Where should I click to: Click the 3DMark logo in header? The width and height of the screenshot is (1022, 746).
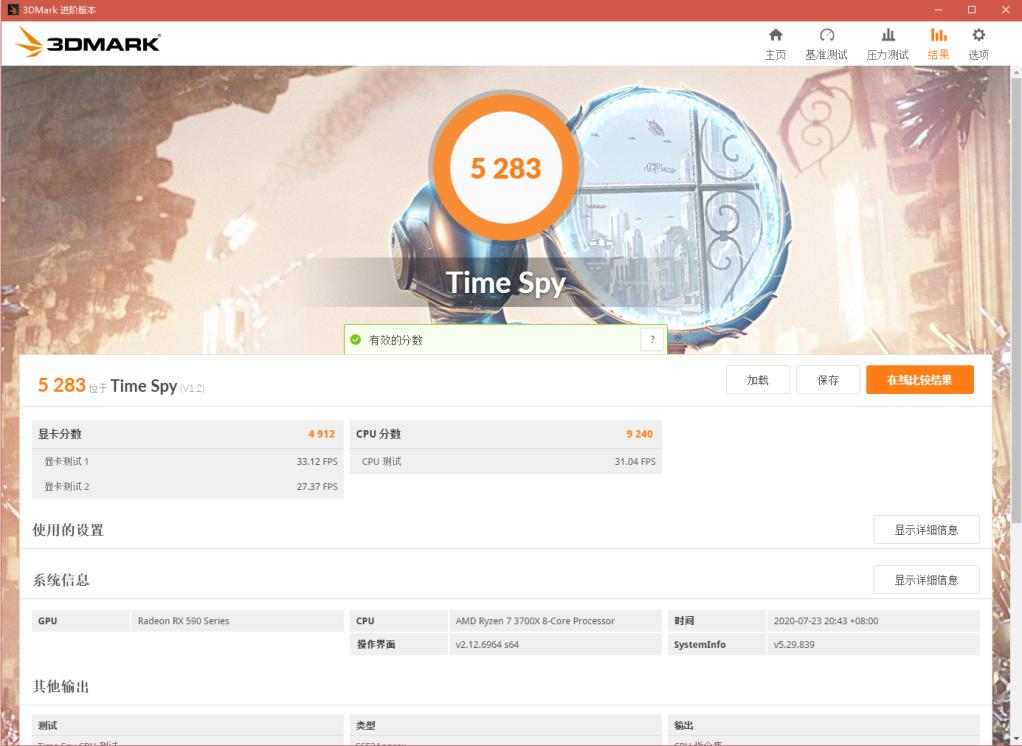point(87,42)
